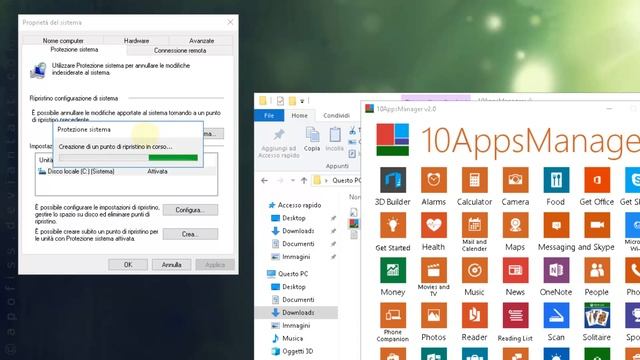
Task: Select the Mail and Calendar icon
Action: [x=474, y=225]
